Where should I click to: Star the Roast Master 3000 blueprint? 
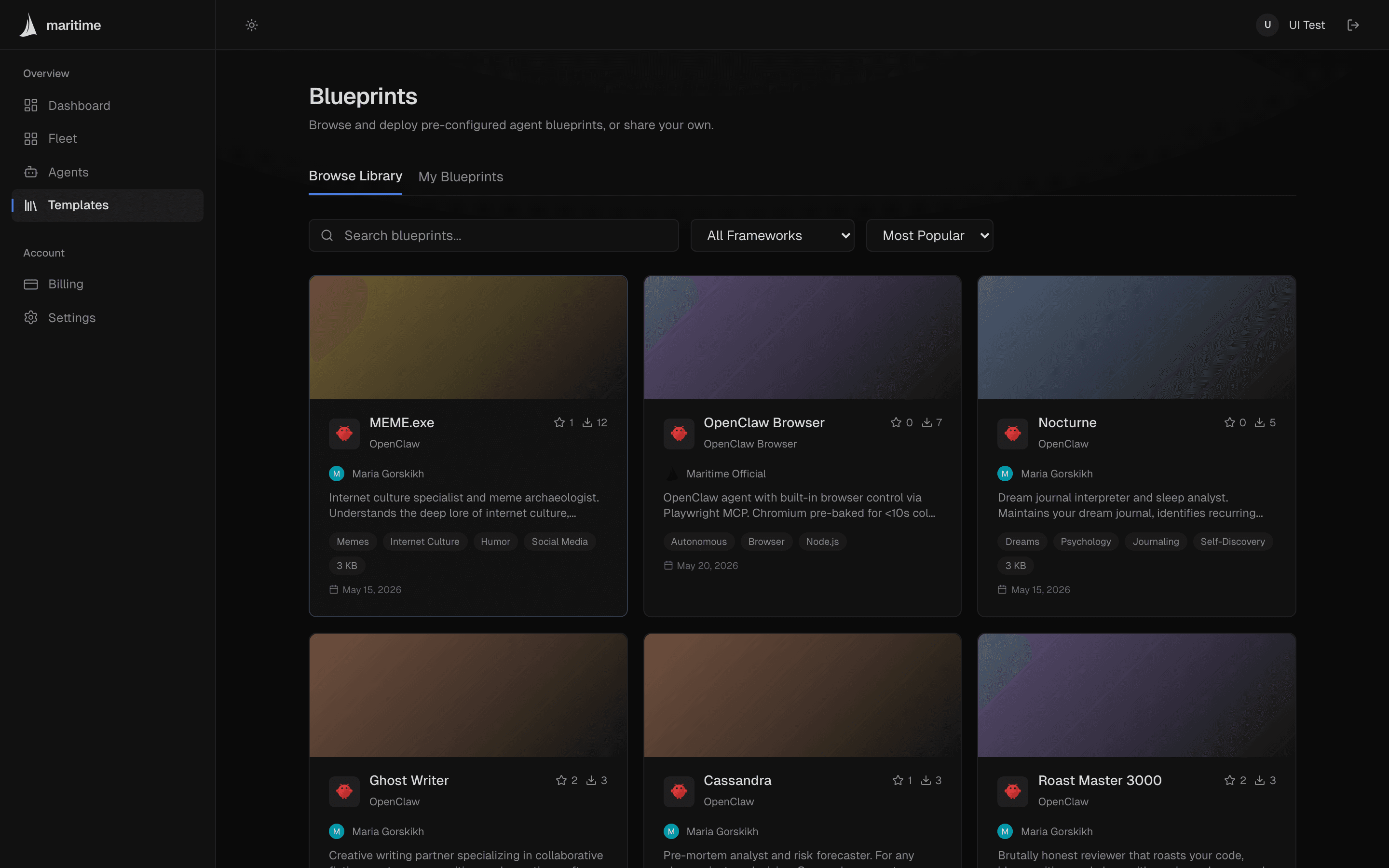click(x=1229, y=780)
